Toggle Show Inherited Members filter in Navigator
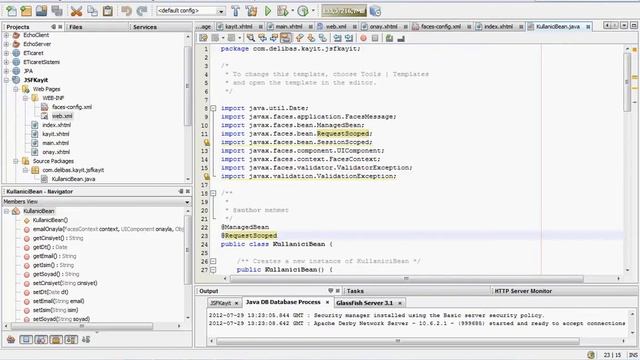This screenshot has width=640, height=360. pos(11,339)
